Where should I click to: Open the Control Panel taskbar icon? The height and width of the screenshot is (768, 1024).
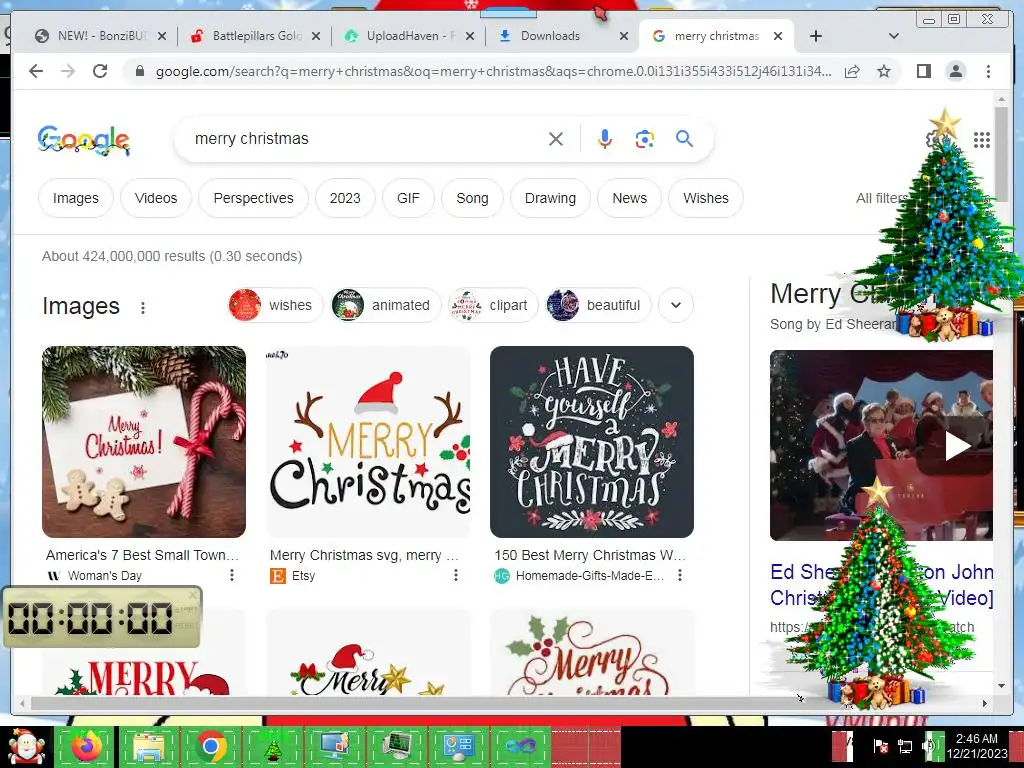(x=458, y=748)
